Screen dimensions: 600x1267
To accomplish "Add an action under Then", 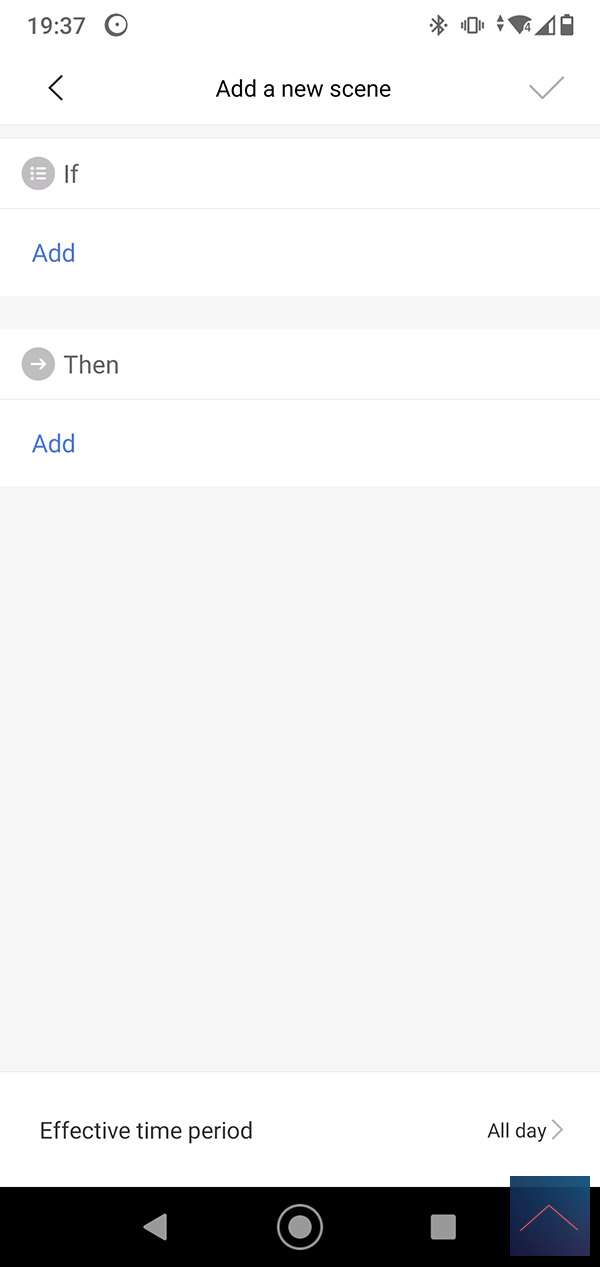I will pos(54,444).
